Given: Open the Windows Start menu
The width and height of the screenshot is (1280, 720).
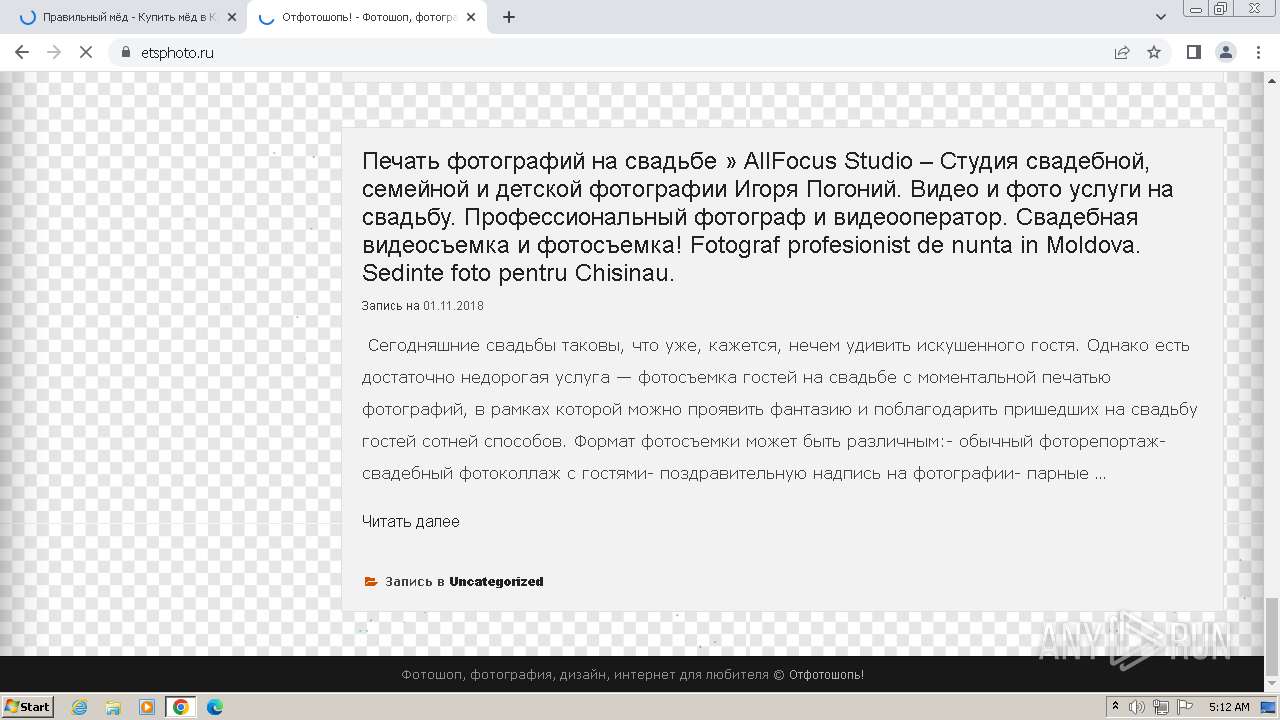Looking at the screenshot, I should click(27, 707).
